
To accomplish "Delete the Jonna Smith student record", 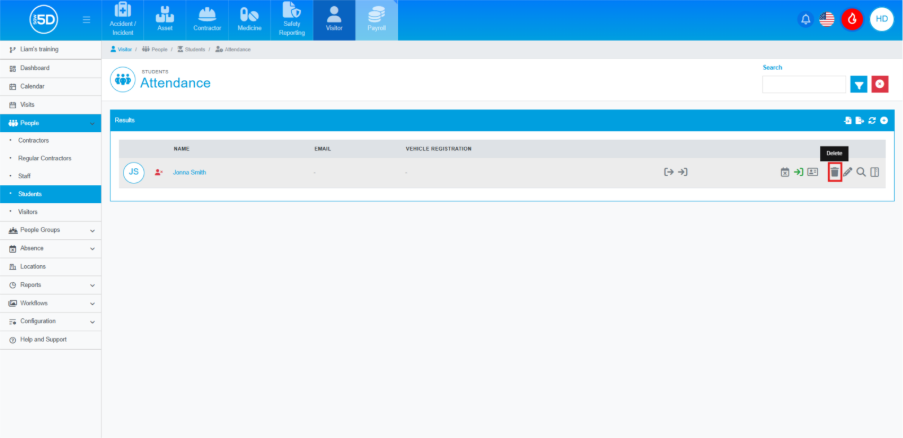I will tap(835, 172).
